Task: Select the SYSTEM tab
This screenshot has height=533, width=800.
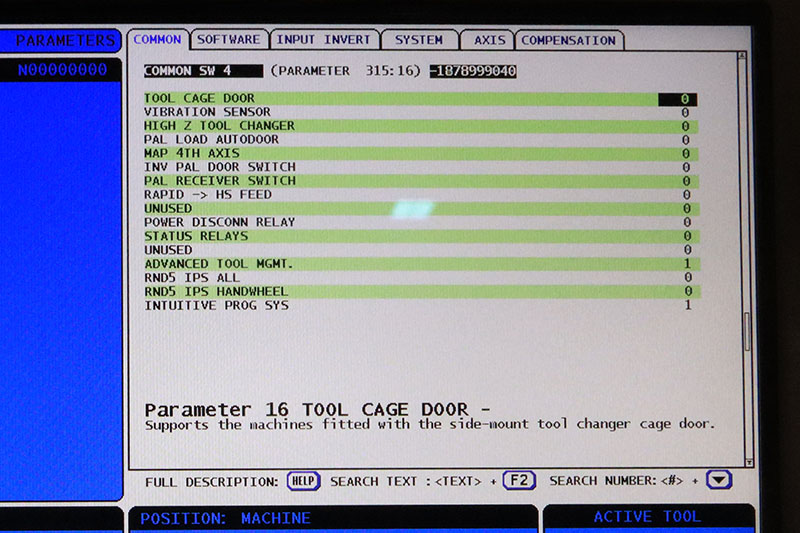Action: (x=418, y=40)
